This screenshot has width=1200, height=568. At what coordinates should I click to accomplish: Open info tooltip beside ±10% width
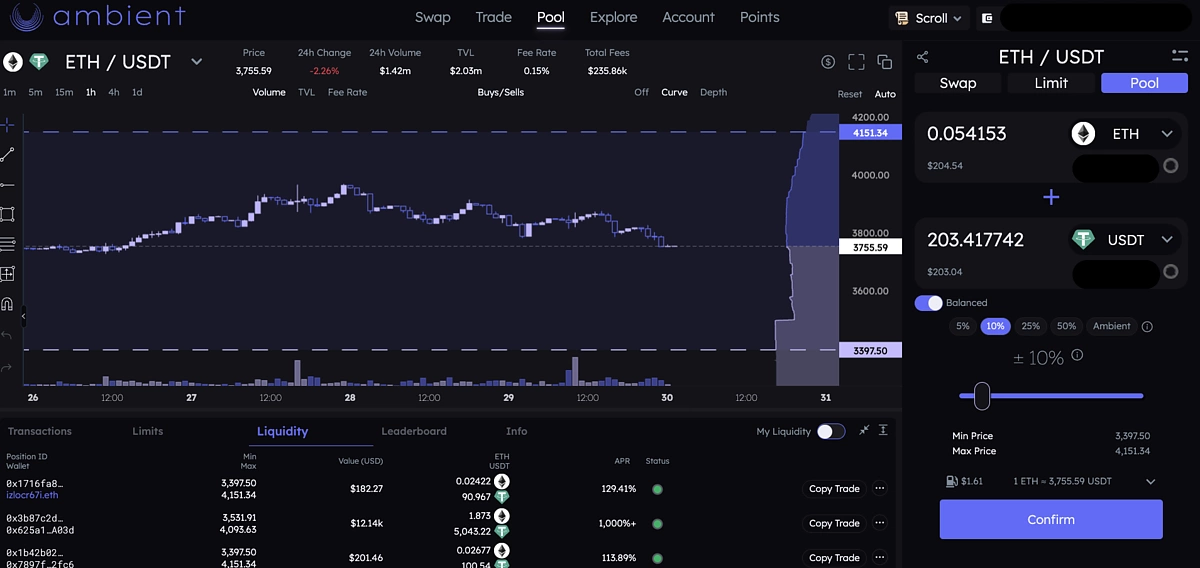point(1077,355)
